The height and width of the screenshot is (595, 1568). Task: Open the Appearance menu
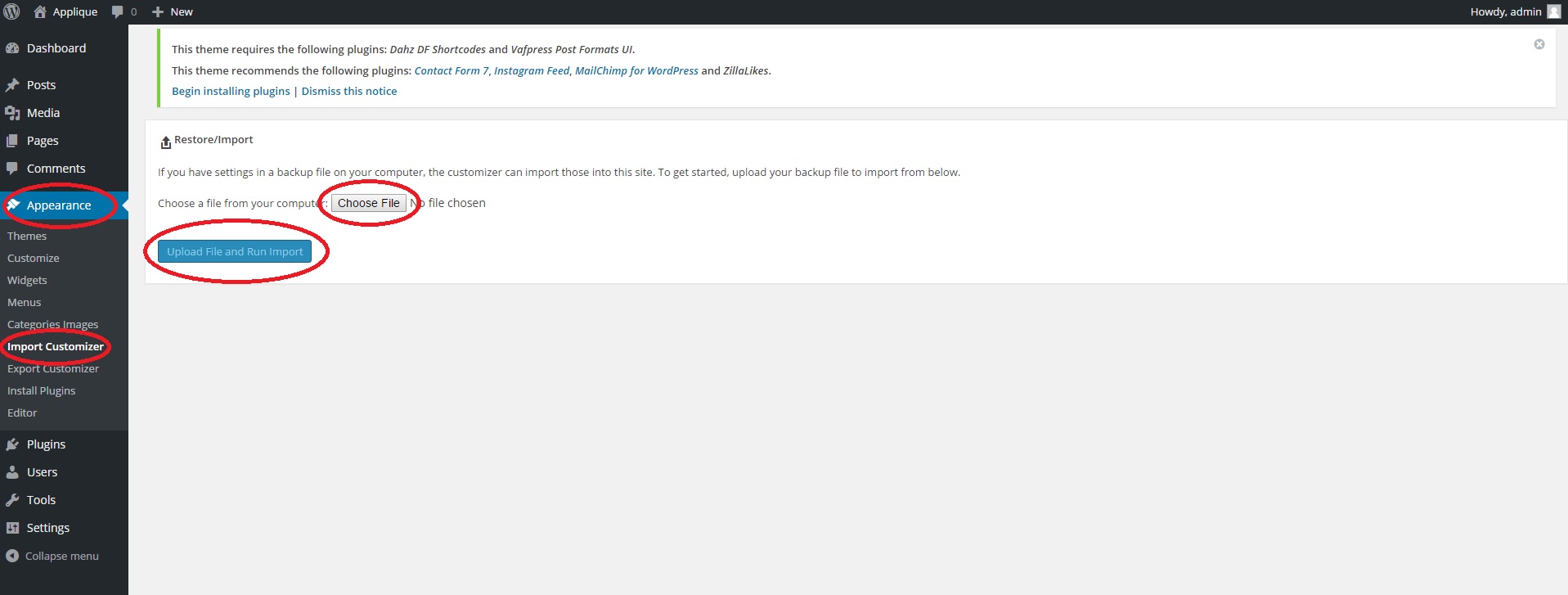(58, 205)
